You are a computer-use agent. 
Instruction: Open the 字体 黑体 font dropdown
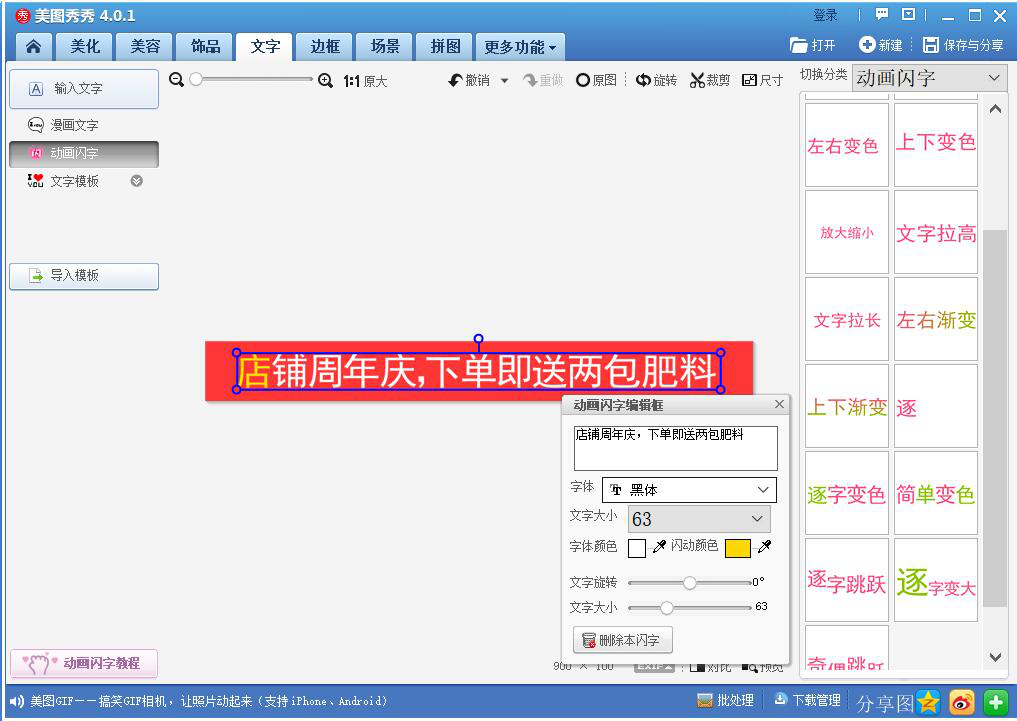(689, 490)
